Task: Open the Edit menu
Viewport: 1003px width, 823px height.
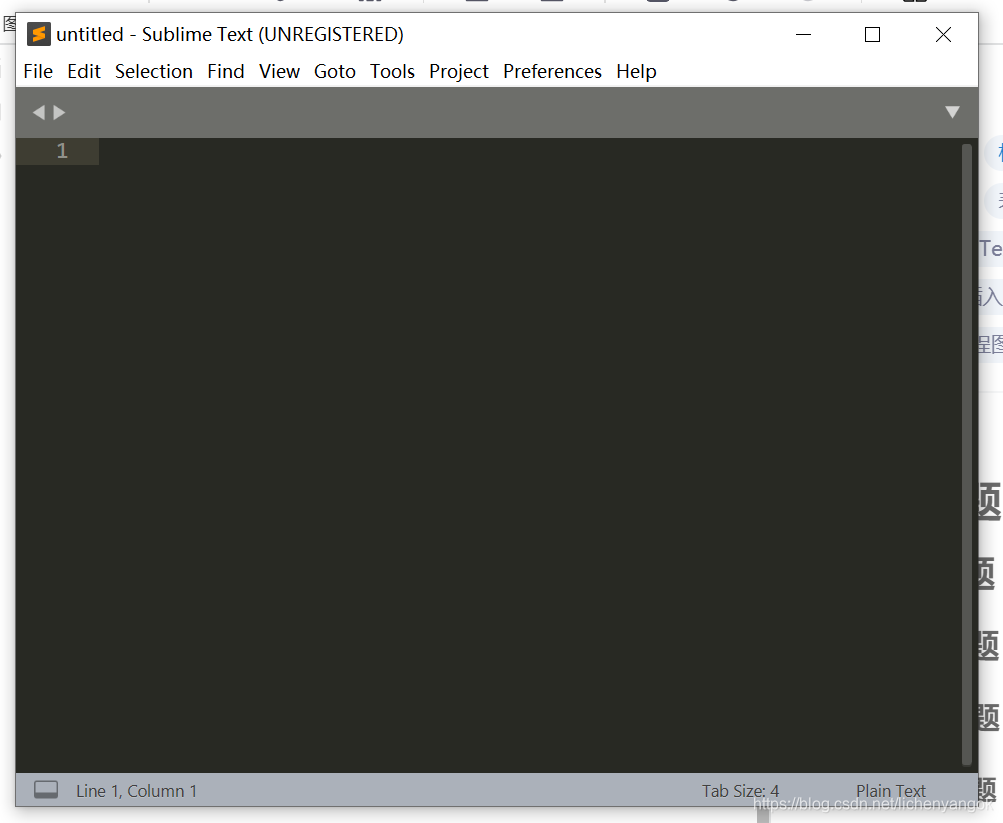Action: tap(84, 71)
